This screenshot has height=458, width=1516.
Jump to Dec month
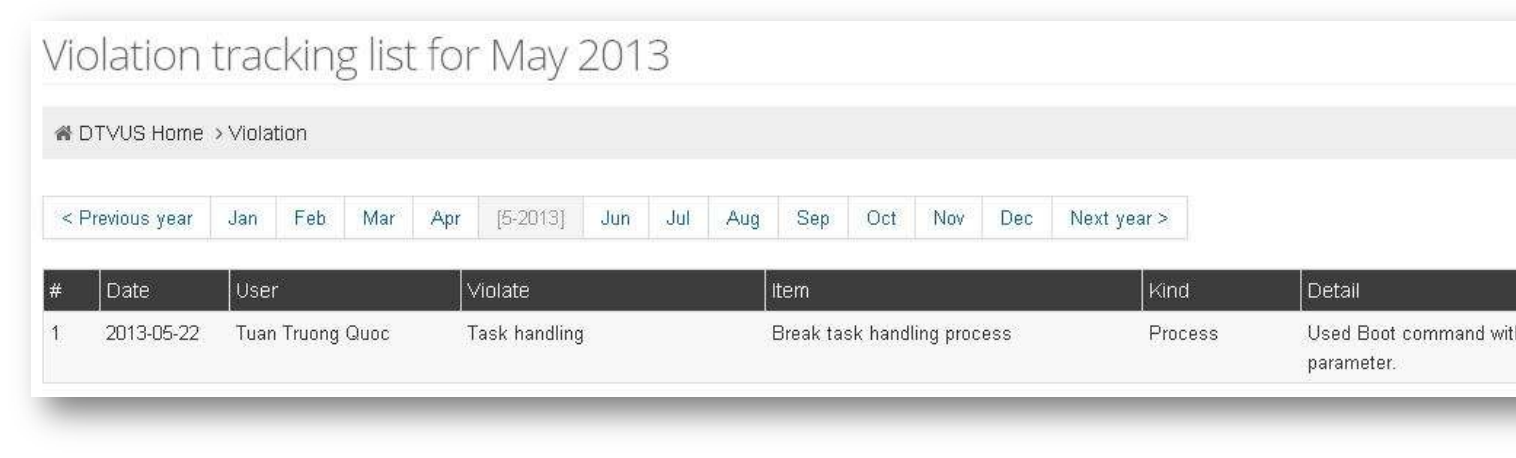point(1016,218)
